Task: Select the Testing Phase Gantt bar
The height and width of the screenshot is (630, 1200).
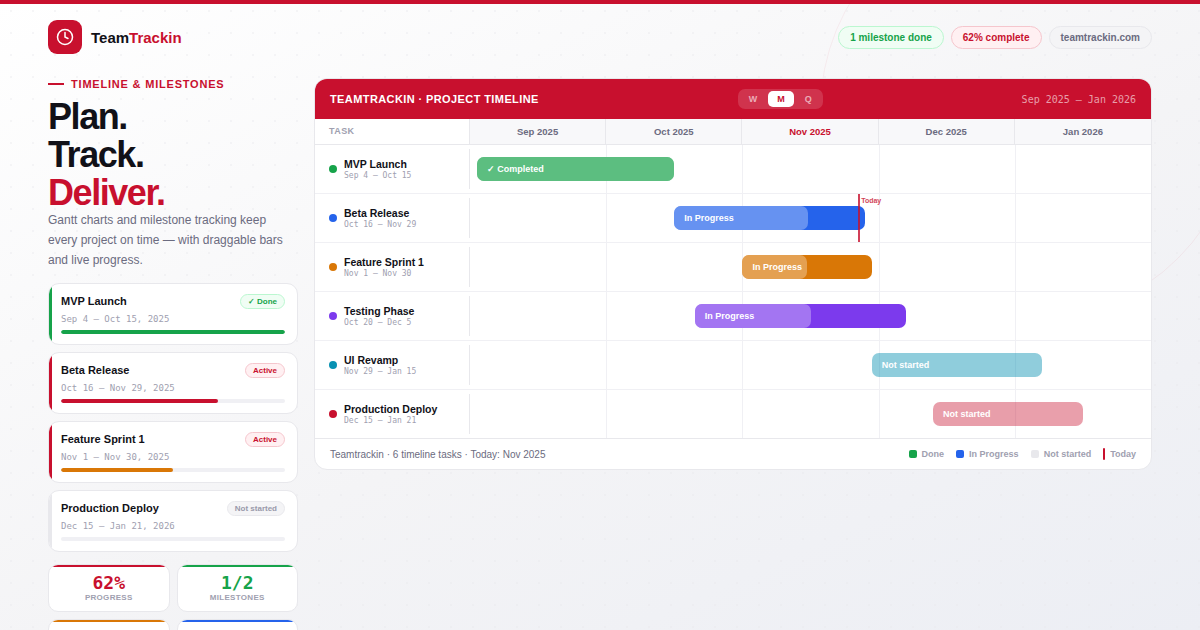Action: 800,316
